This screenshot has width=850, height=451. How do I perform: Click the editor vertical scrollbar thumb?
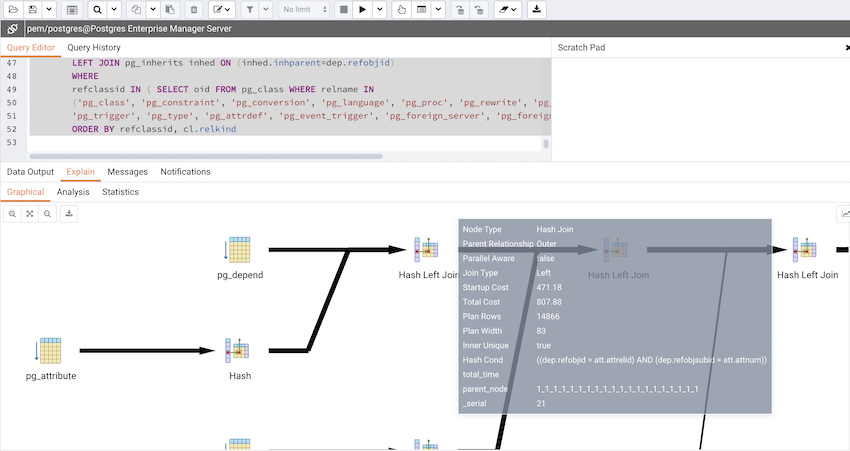546,144
